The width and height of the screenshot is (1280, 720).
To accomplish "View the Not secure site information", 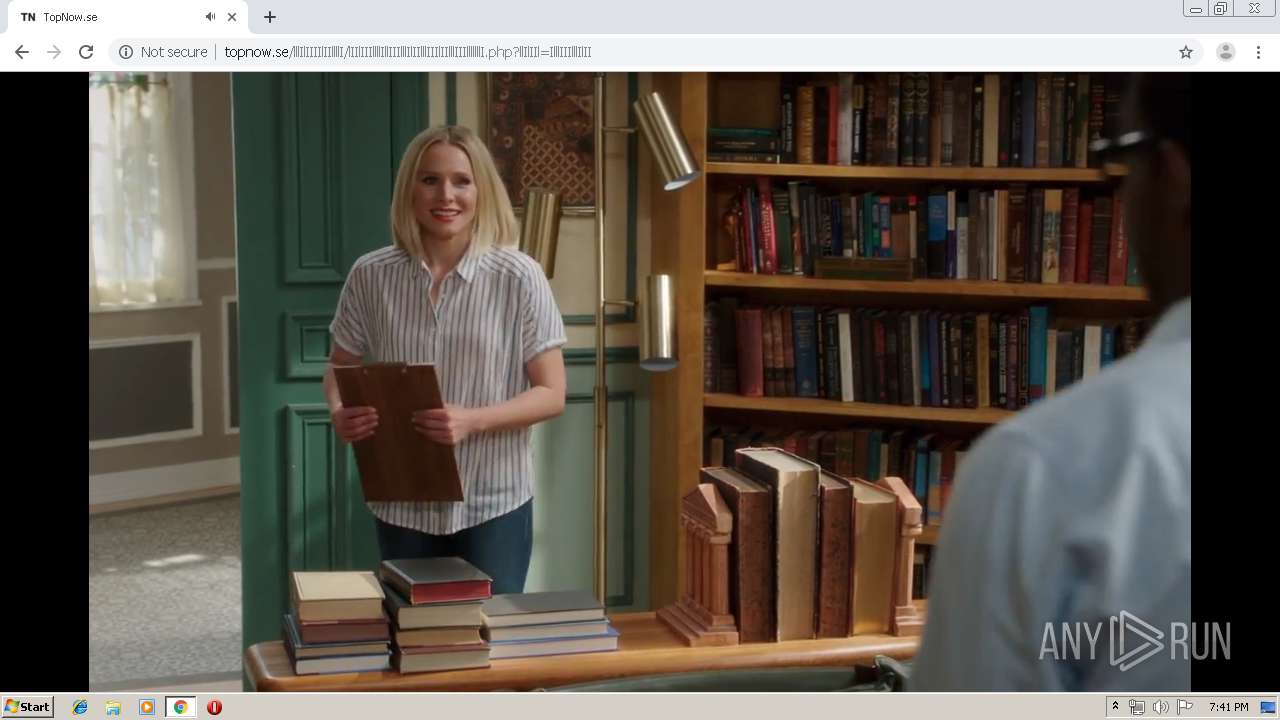I will pyautogui.click(x=163, y=52).
